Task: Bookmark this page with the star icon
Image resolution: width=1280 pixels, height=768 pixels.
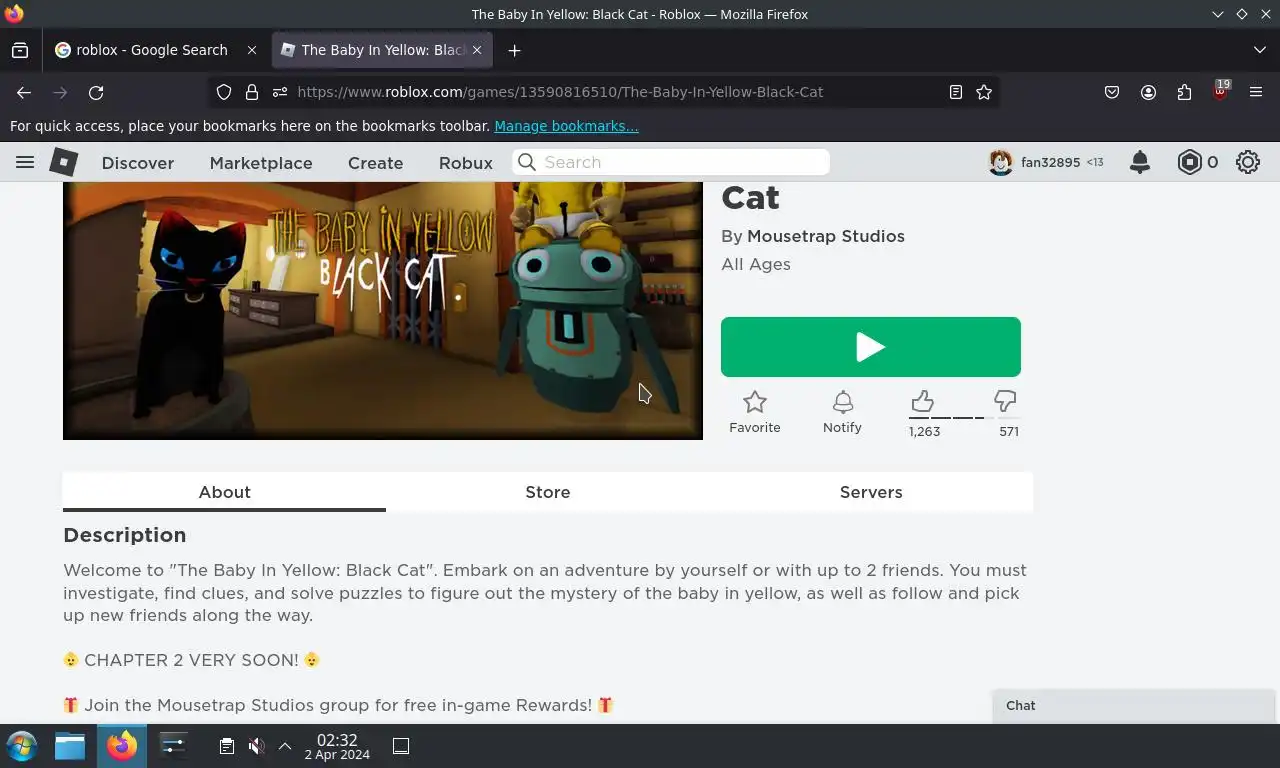Action: [x=984, y=92]
